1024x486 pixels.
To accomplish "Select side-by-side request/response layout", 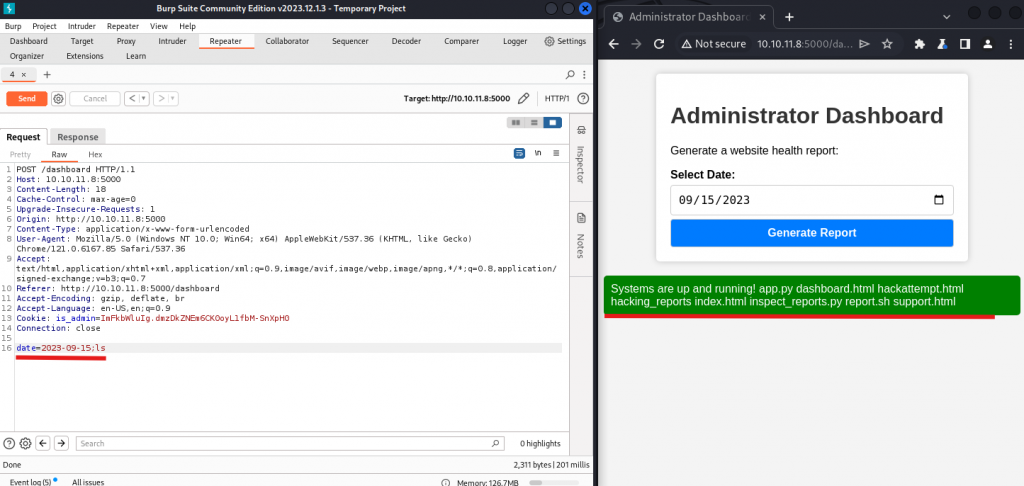I will click(x=516, y=122).
